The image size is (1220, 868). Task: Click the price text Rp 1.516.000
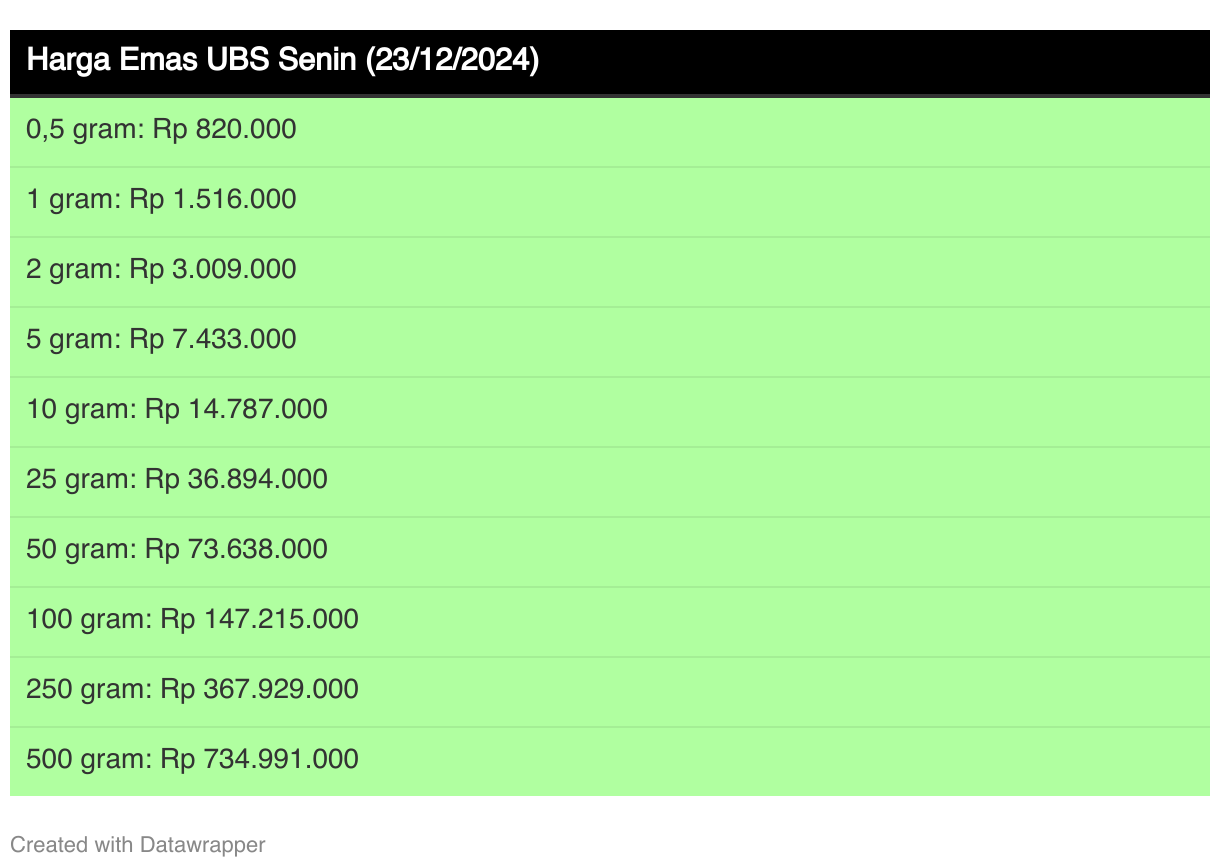(213, 199)
